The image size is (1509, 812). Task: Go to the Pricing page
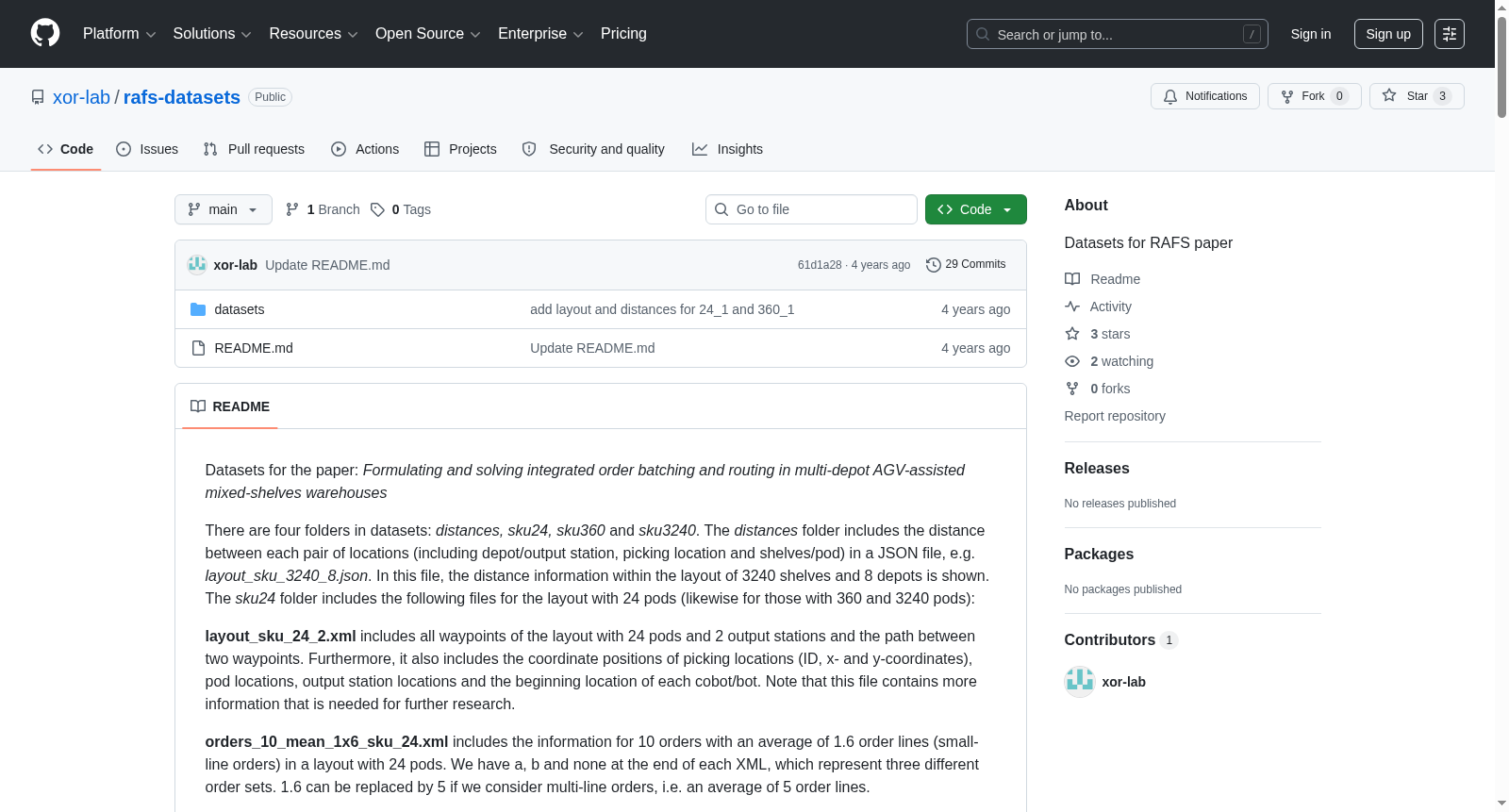point(623,34)
